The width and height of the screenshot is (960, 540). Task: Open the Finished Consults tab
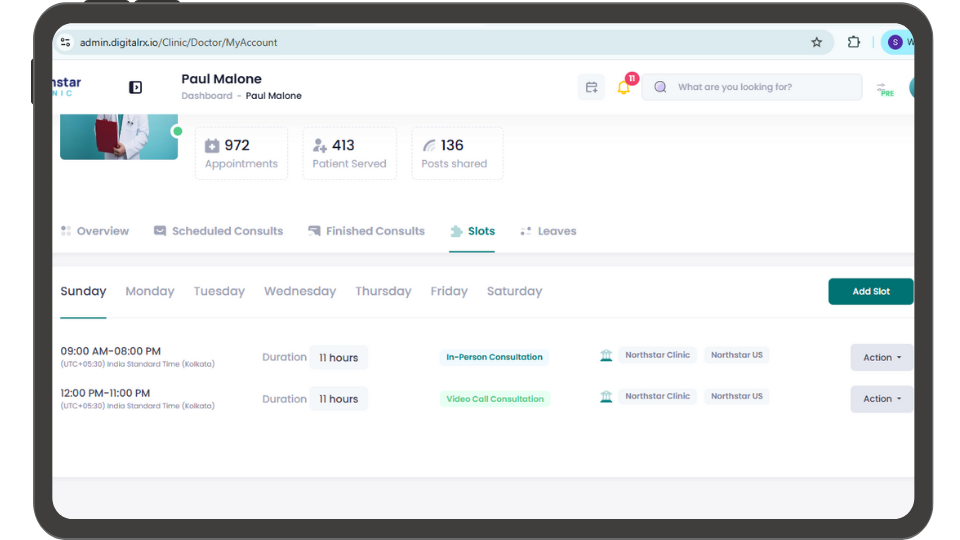(366, 231)
